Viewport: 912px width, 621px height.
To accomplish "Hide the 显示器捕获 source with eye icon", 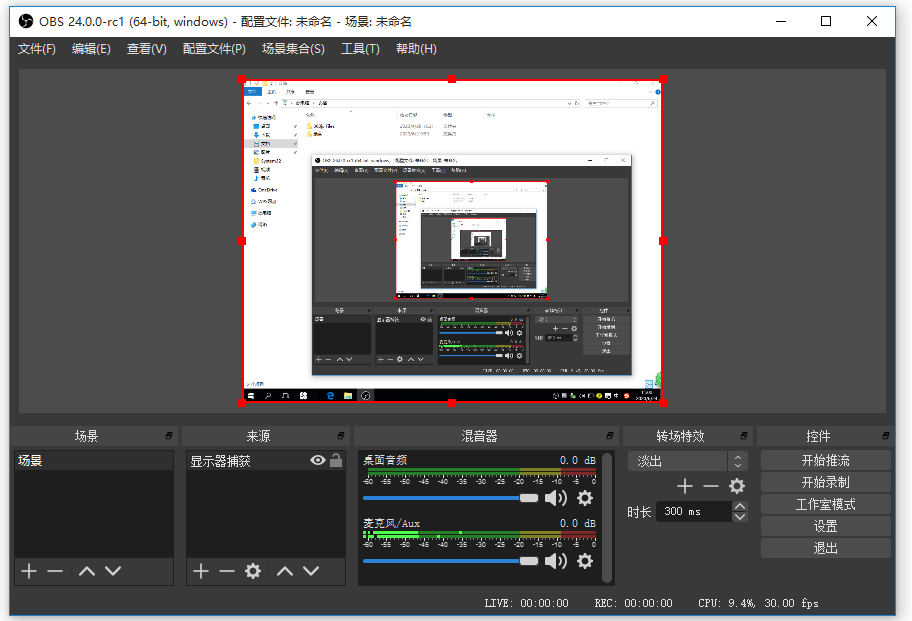I will click(x=318, y=461).
